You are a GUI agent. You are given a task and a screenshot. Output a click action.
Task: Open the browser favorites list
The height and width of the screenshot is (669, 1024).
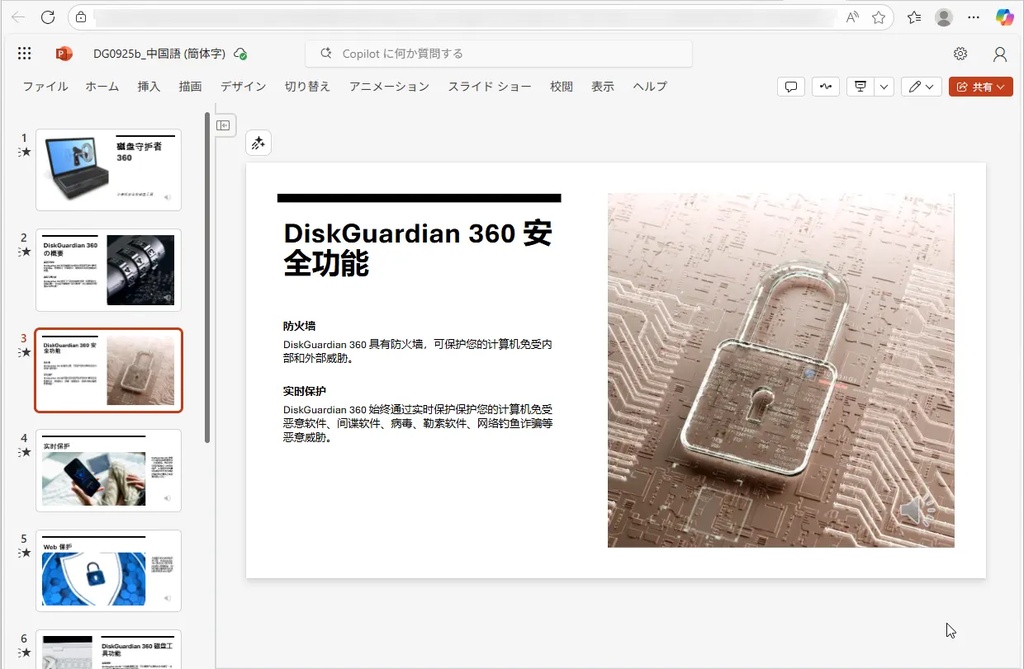tap(914, 17)
